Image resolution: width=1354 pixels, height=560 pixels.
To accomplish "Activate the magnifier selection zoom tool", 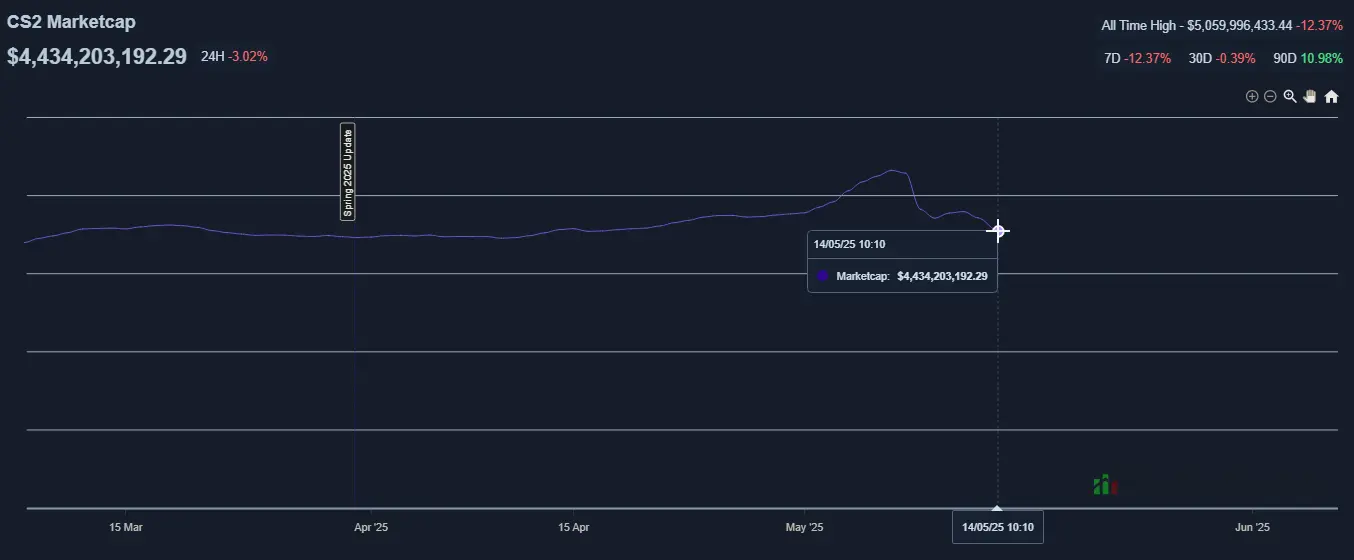I will click(1290, 96).
